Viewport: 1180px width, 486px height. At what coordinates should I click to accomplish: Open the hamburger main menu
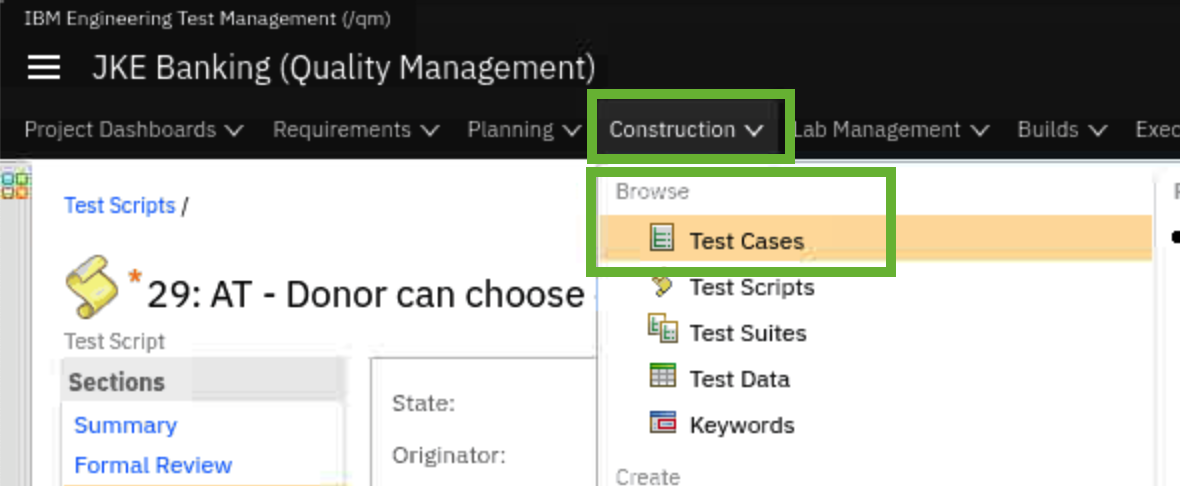point(44,68)
